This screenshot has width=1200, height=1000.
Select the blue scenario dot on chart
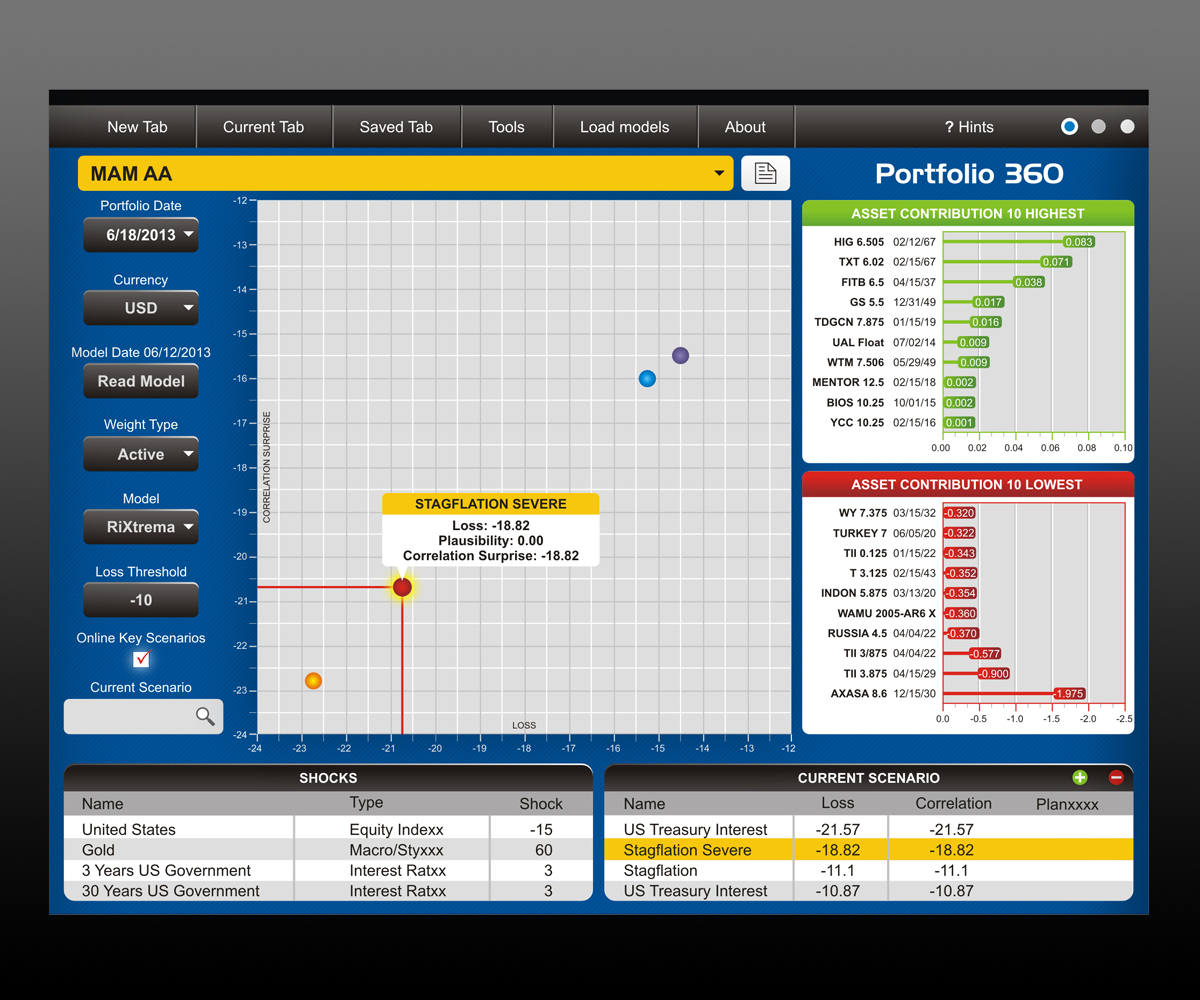(x=647, y=378)
